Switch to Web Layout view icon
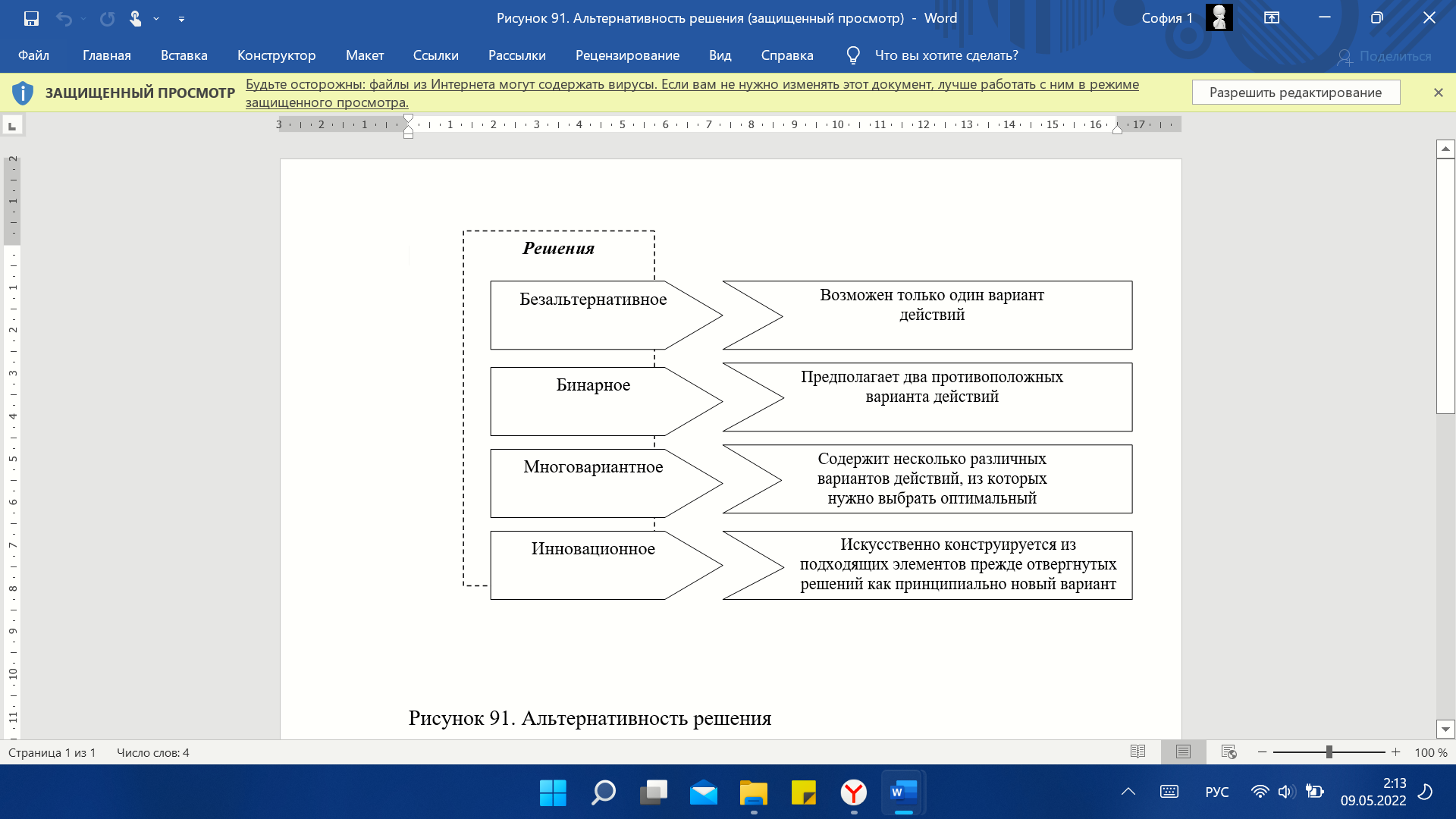The image size is (1456, 819). 1229,752
